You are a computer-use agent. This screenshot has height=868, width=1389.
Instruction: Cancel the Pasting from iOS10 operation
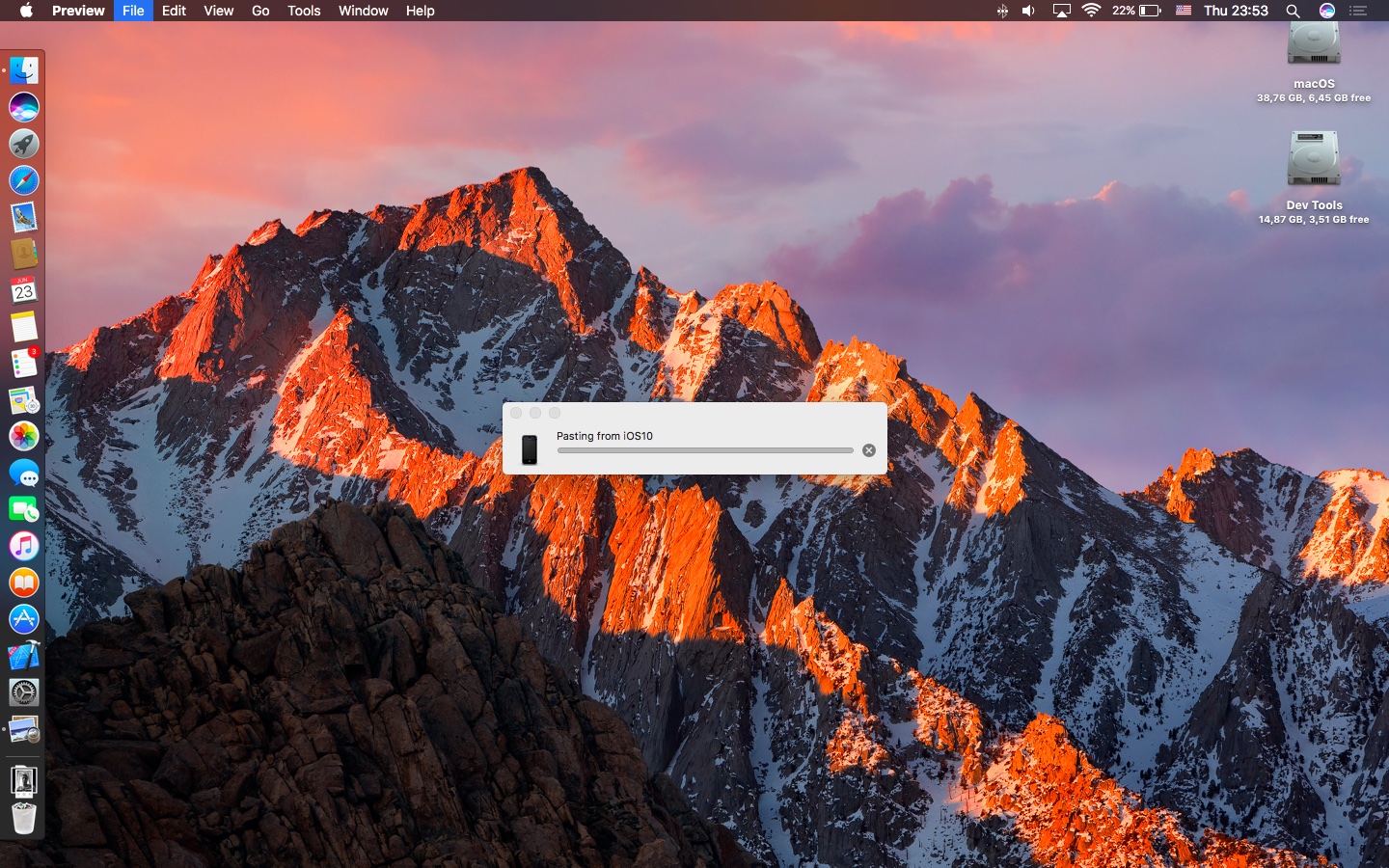tap(869, 450)
